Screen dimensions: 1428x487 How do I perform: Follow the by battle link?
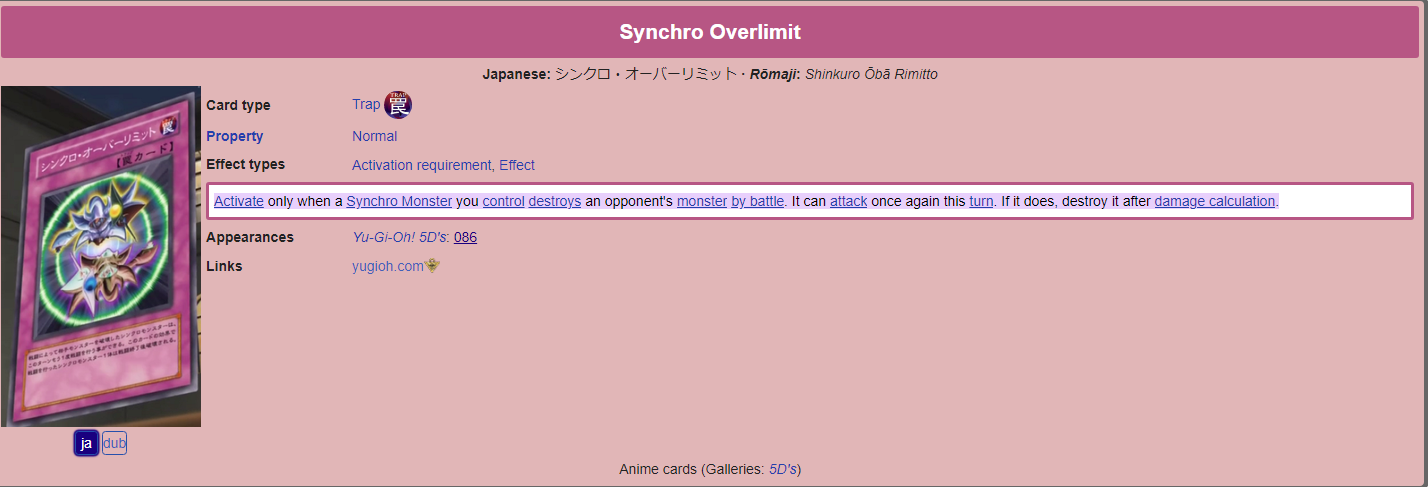click(758, 201)
